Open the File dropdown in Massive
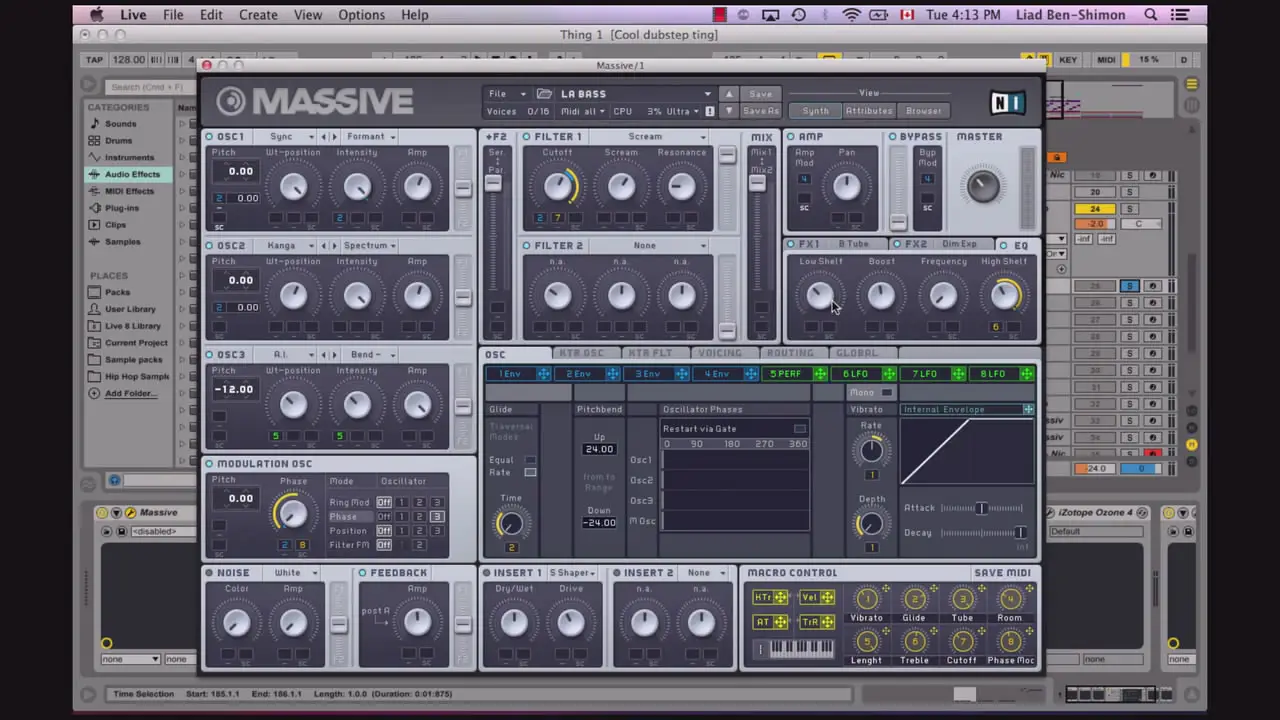 pyautogui.click(x=506, y=94)
